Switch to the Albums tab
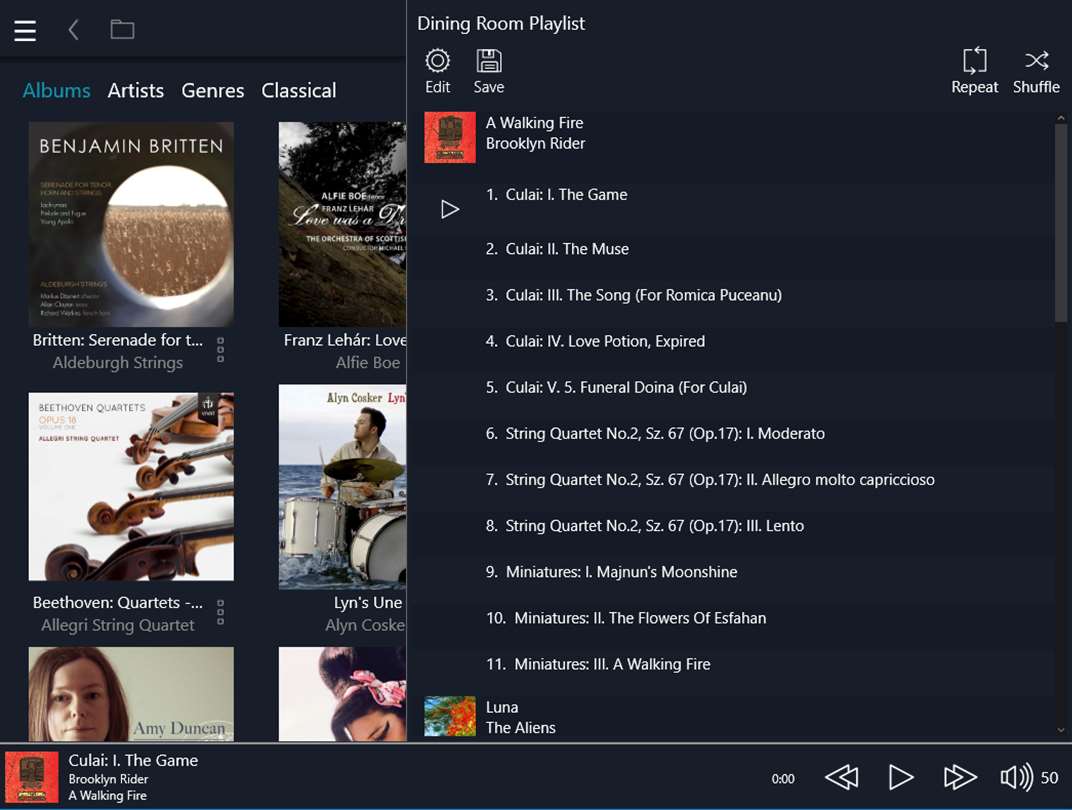This screenshot has width=1072, height=810. (x=57, y=90)
